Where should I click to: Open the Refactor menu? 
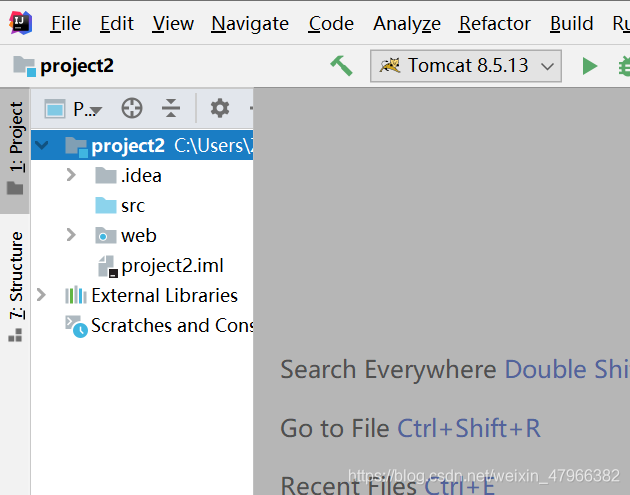(495, 24)
